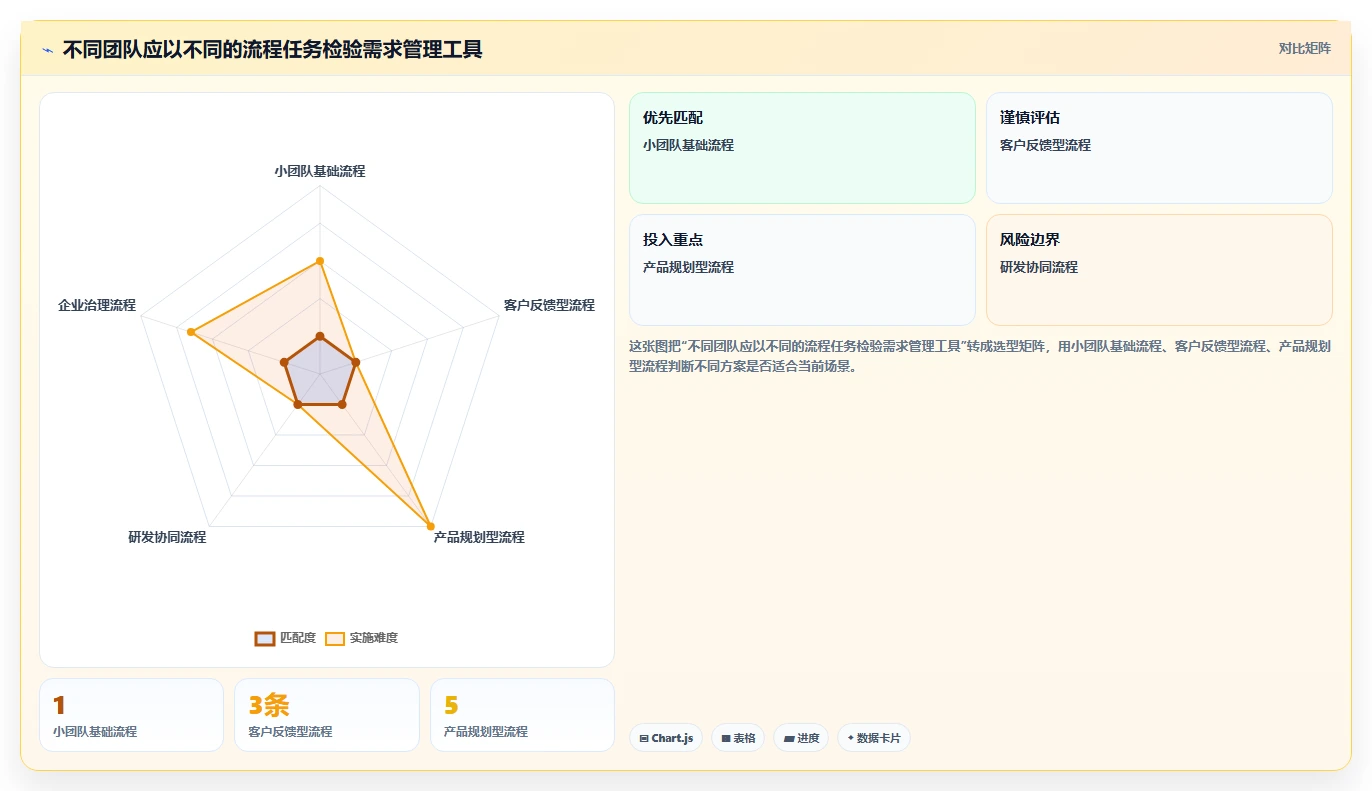Open the 优先匹配 card
Image resolution: width=1372 pixels, height=791 pixels.
click(x=802, y=148)
